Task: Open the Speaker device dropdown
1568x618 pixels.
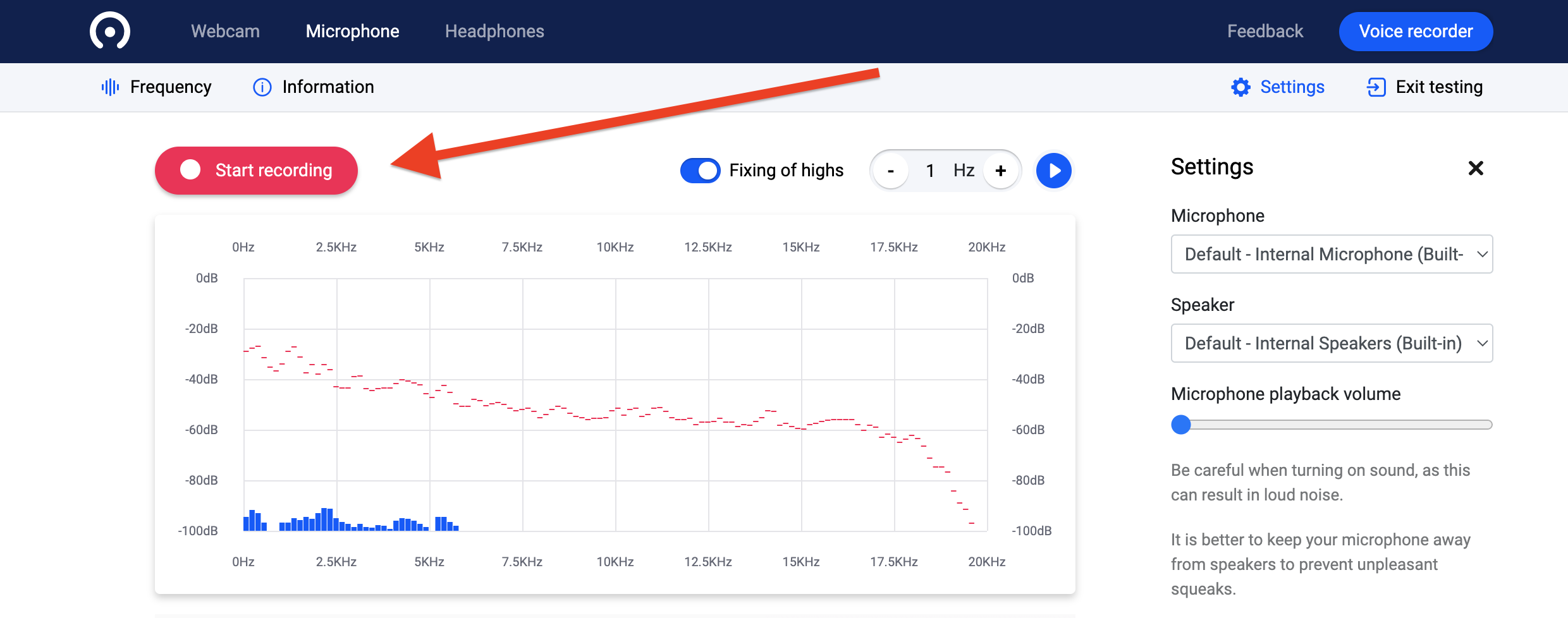Action: point(1332,343)
